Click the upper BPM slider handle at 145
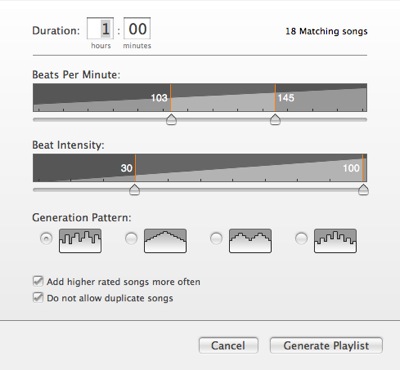This screenshot has height=370, width=400. (x=275, y=119)
